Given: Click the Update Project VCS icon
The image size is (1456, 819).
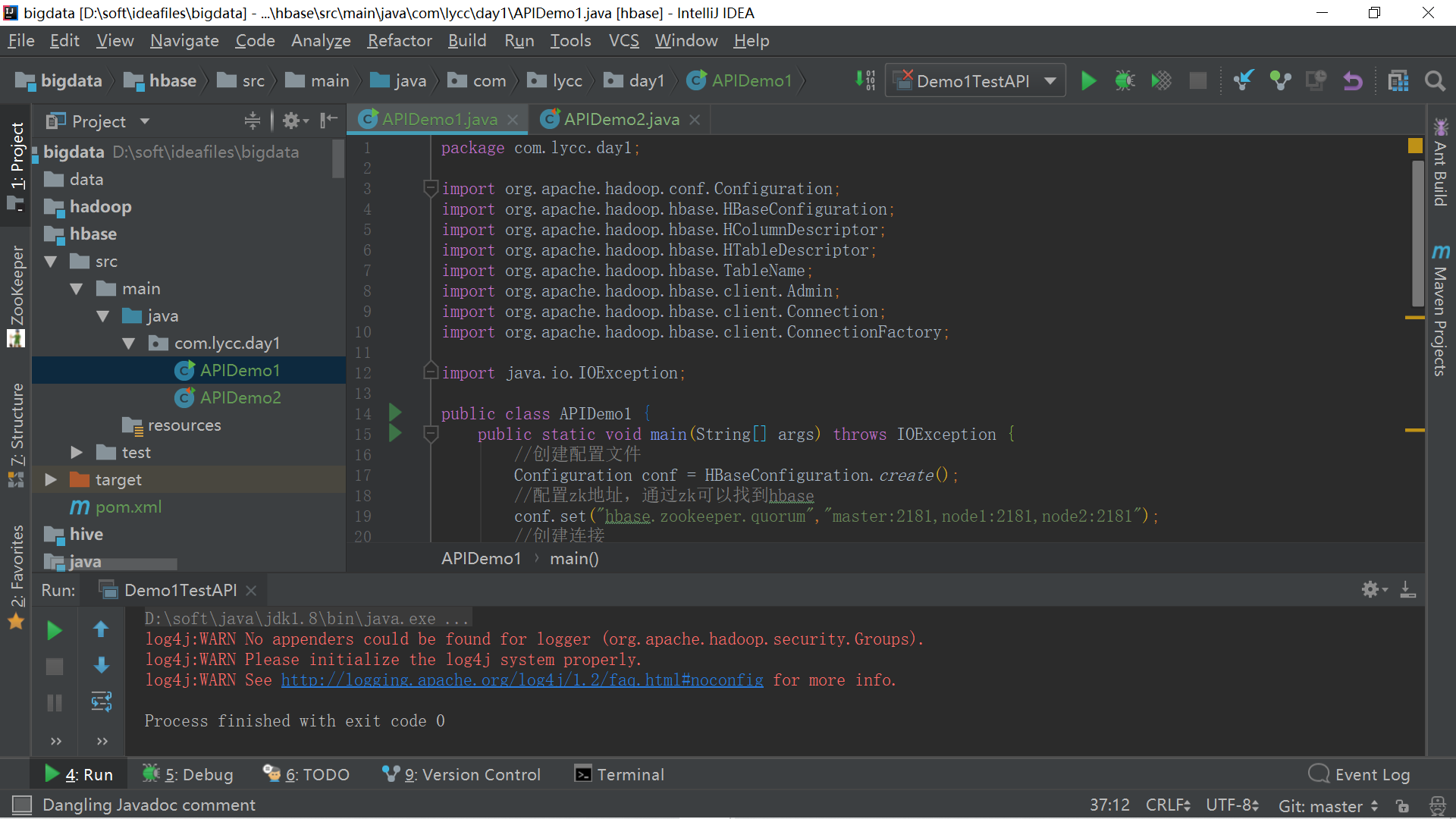Looking at the screenshot, I should 1244,80.
